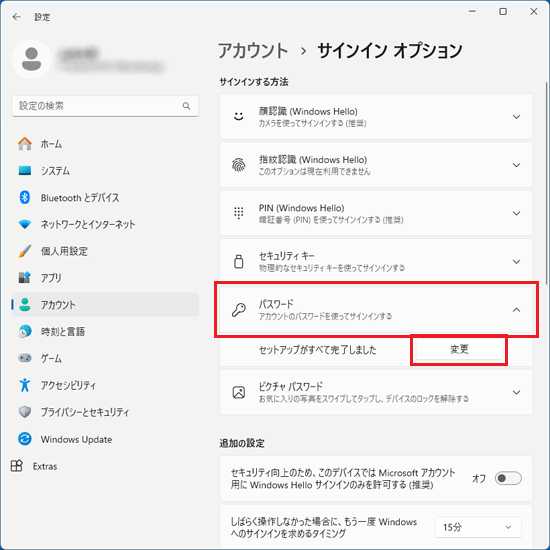The width and height of the screenshot is (550, 550).
Task: Click セットアップがすべて完了しました text
Action: click(317, 350)
